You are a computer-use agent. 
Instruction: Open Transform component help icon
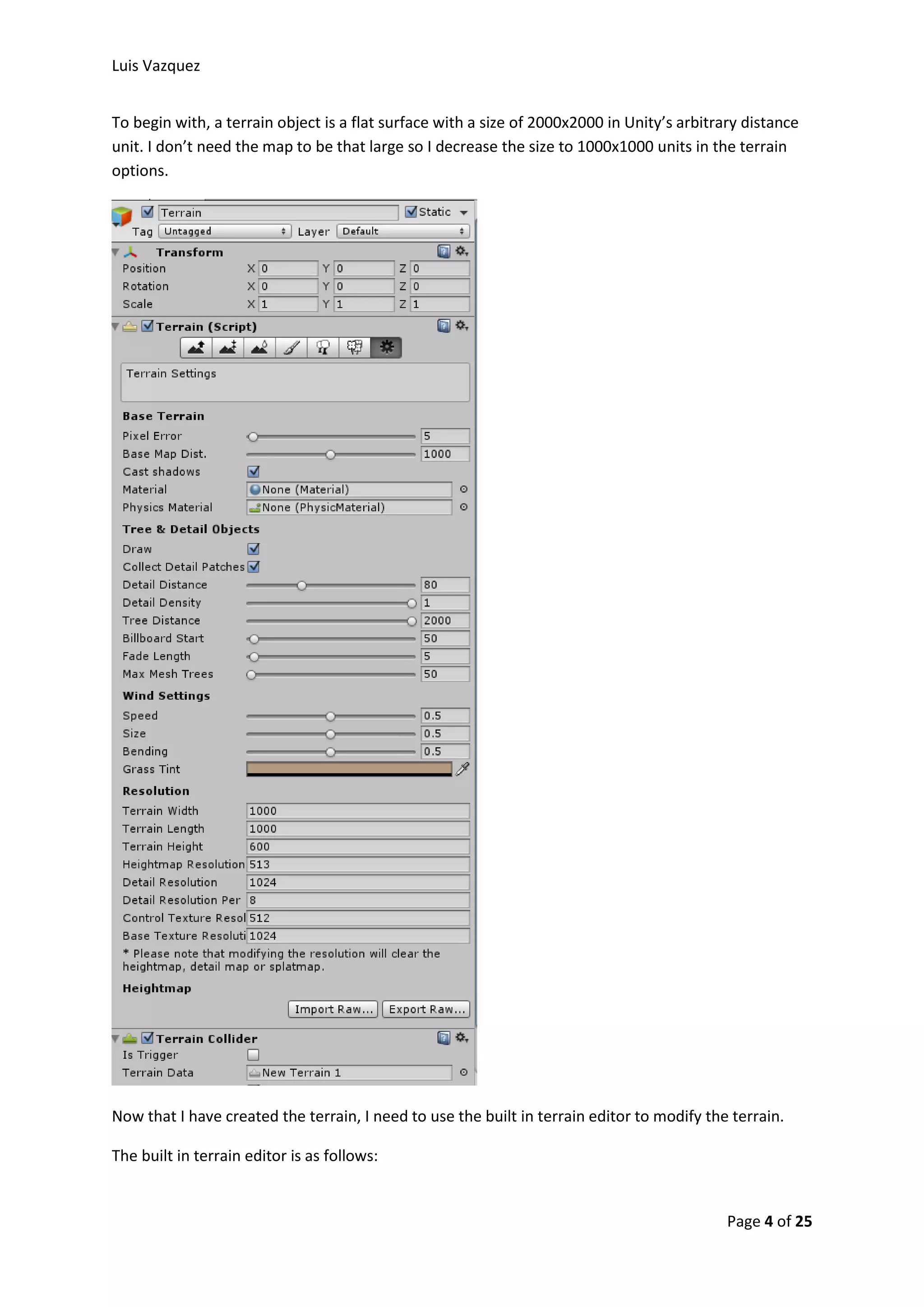tap(444, 252)
